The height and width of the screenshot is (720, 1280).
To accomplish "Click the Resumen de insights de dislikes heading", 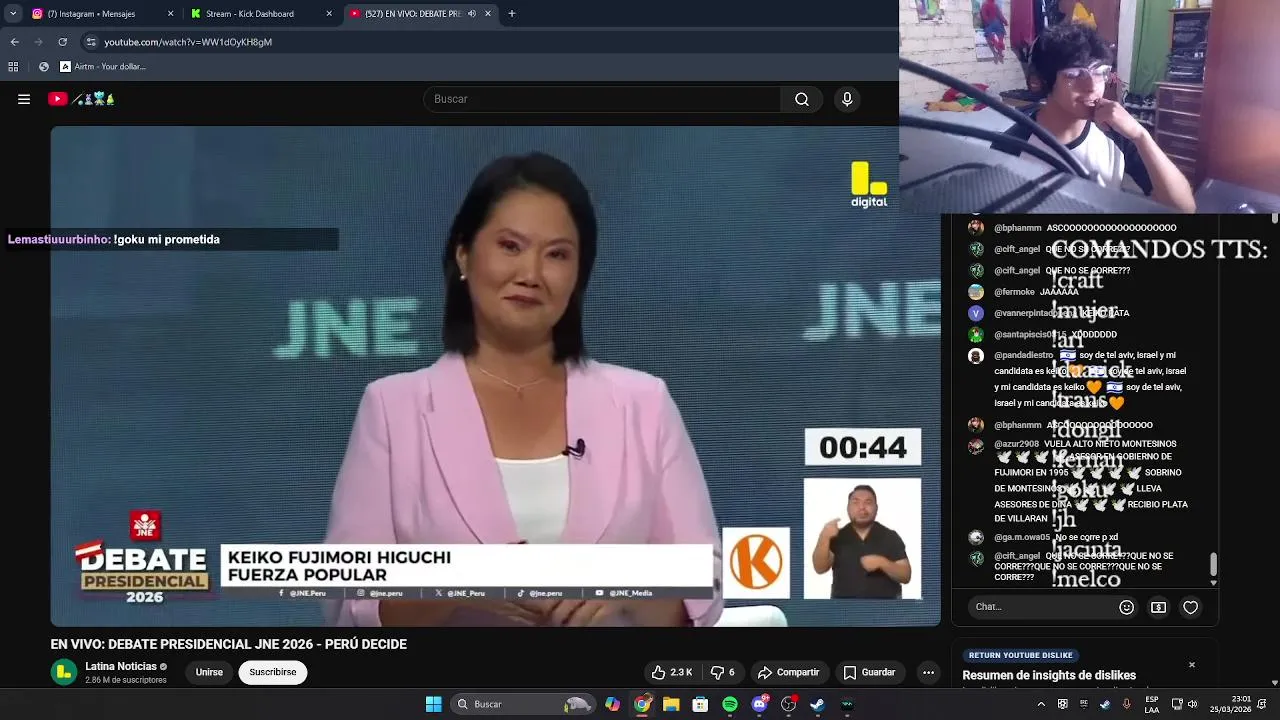I will tap(1049, 675).
